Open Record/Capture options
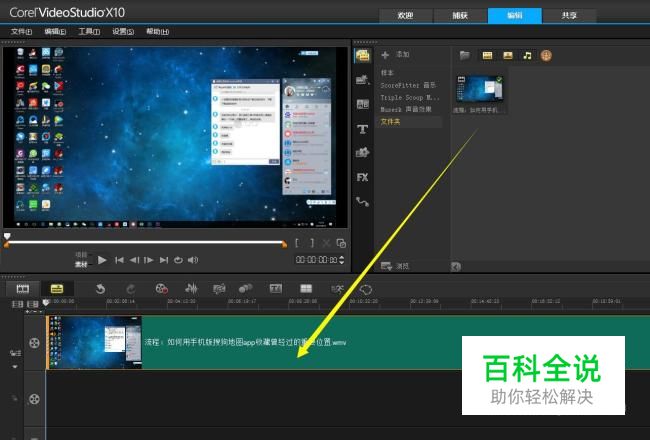The image size is (650, 440). coord(161,289)
